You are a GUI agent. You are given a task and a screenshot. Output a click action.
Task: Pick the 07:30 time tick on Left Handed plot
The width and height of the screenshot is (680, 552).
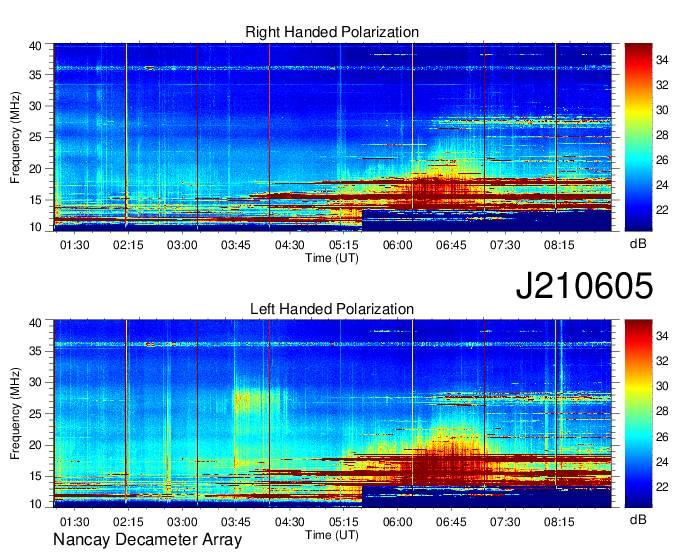(505, 522)
